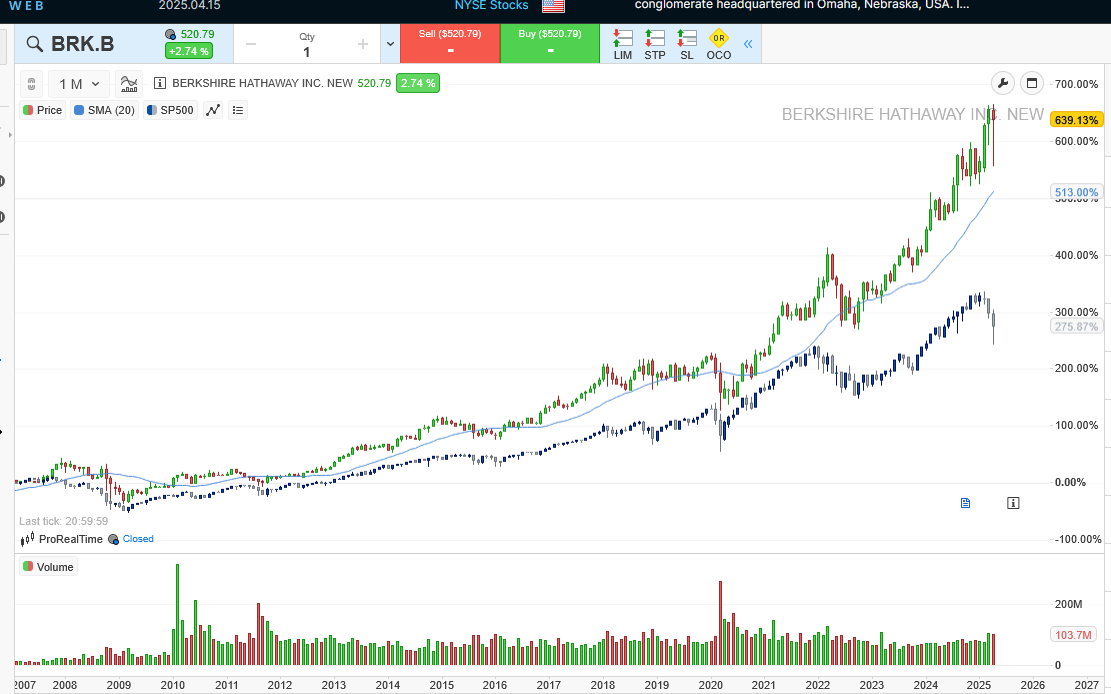The image size is (1111, 694).
Task: Click the 2020 year label on time axis
Action: tap(711, 685)
